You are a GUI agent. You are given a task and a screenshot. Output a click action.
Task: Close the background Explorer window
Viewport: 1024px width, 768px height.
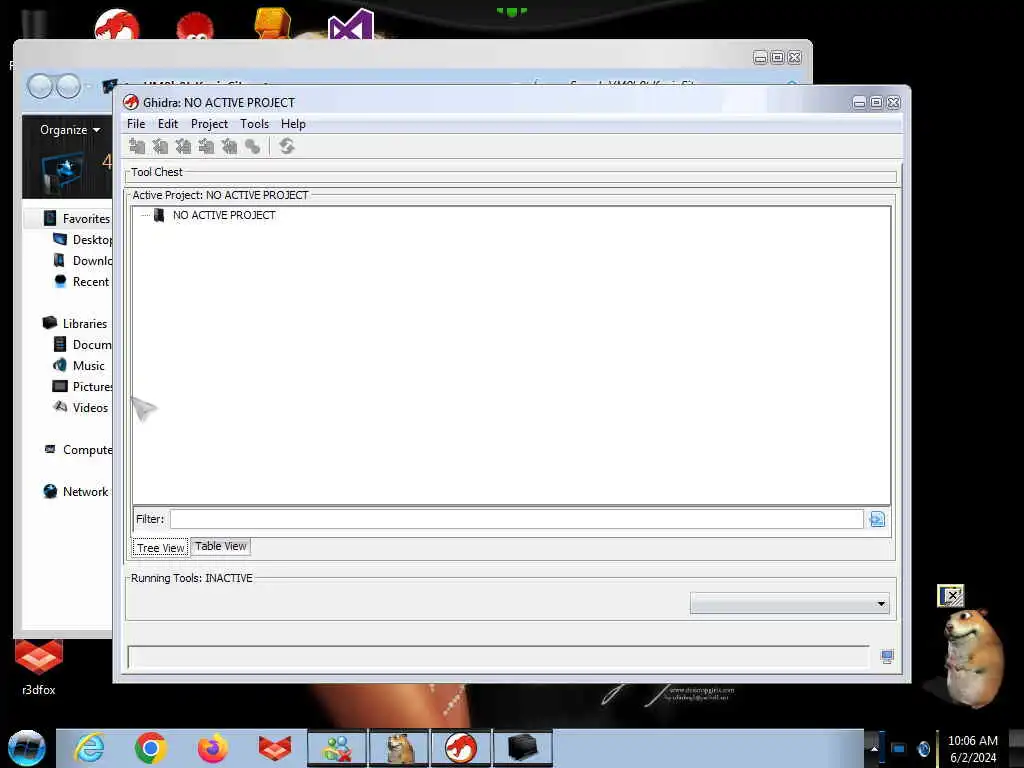coord(794,57)
